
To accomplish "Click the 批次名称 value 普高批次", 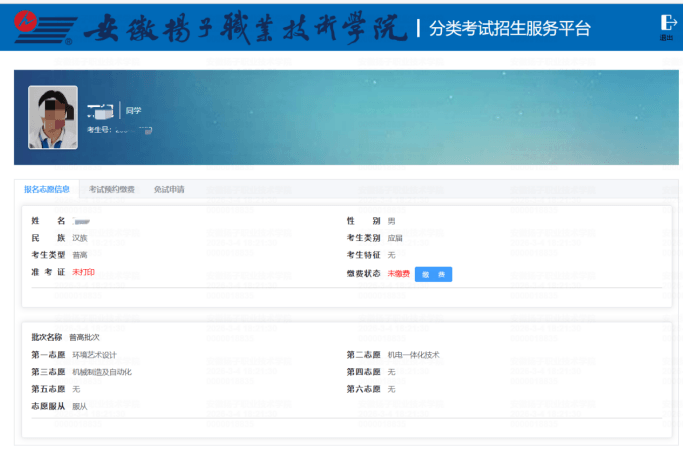I will [84, 338].
